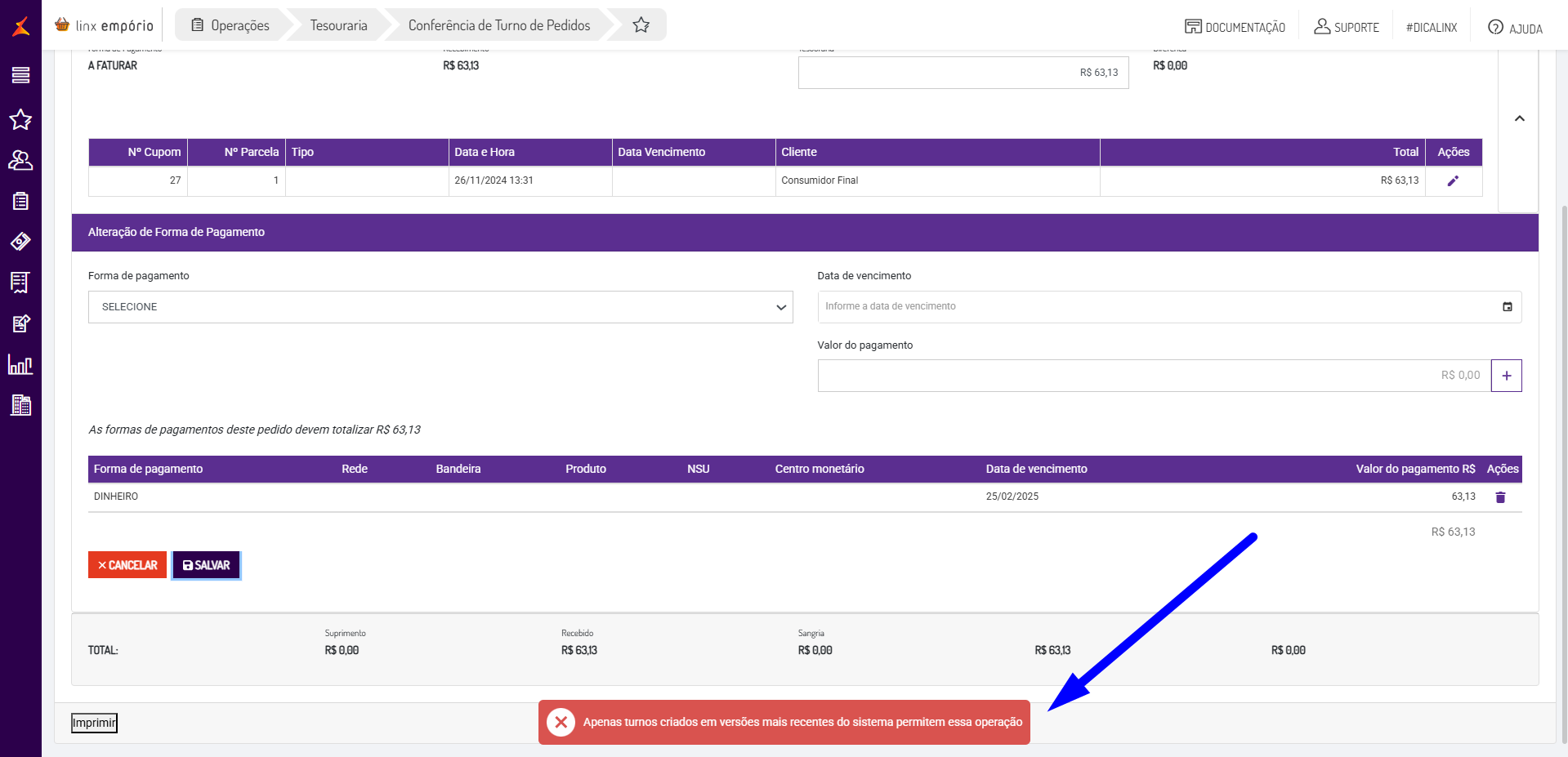1568x757 pixels.
Task: Open the DOCUMENTAÇÃO link
Action: pyautogui.click(x=1235, y=27)
